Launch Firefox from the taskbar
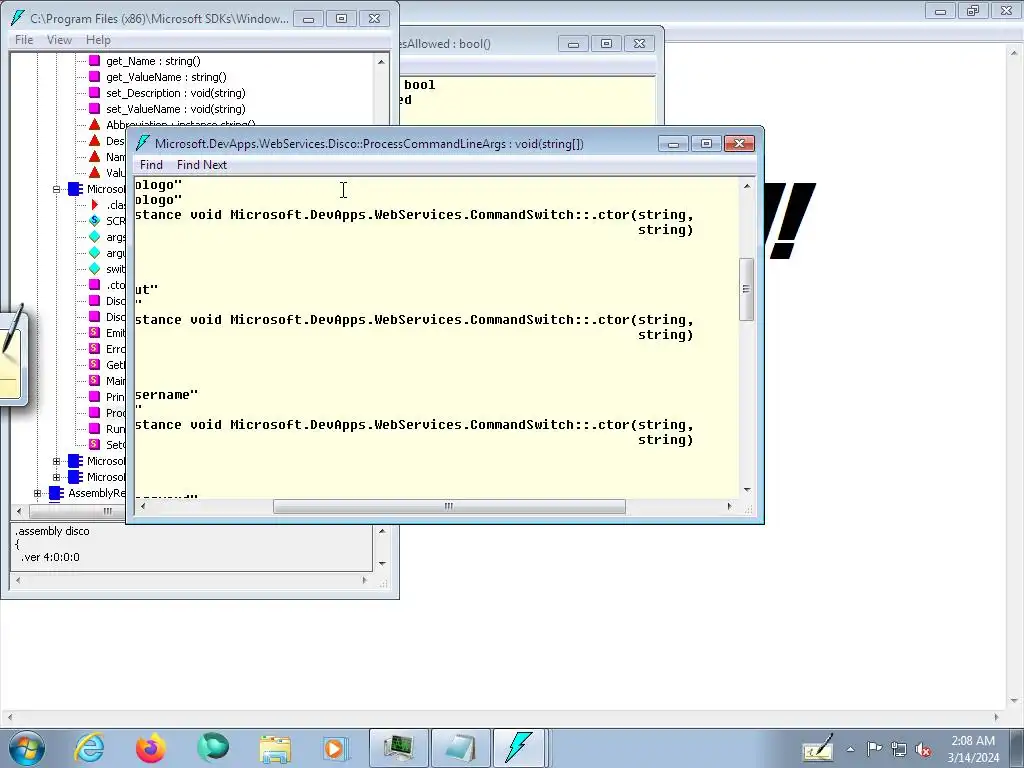1024x768 pixels. [150, 748]
